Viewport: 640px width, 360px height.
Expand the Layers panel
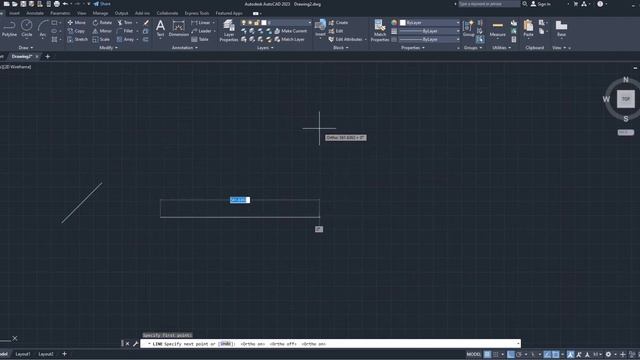click(265, 48)
